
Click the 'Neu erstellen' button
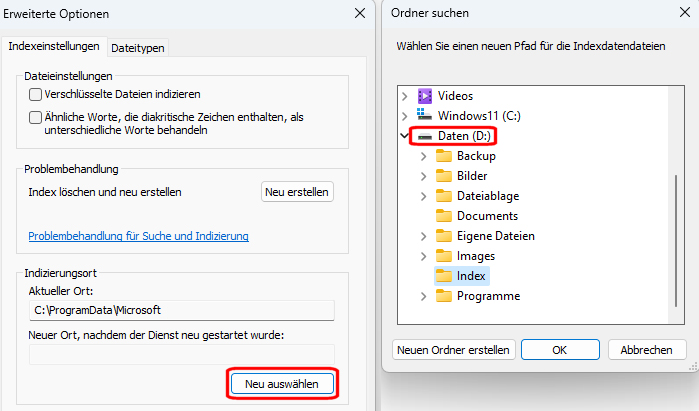click(297, 192)
